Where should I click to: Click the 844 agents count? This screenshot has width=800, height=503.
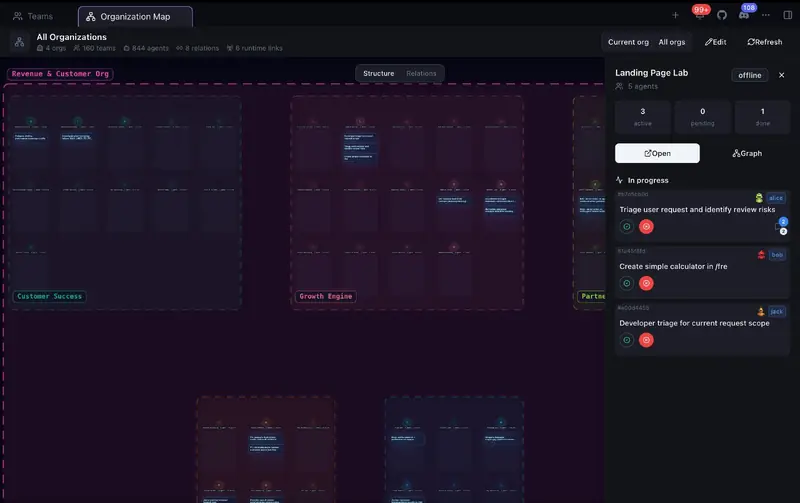[146, 48]
